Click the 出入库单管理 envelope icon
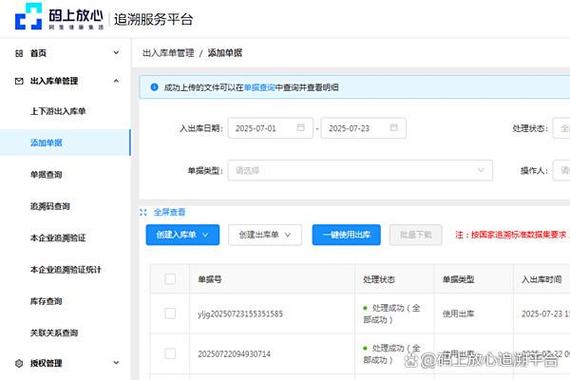 19,81
